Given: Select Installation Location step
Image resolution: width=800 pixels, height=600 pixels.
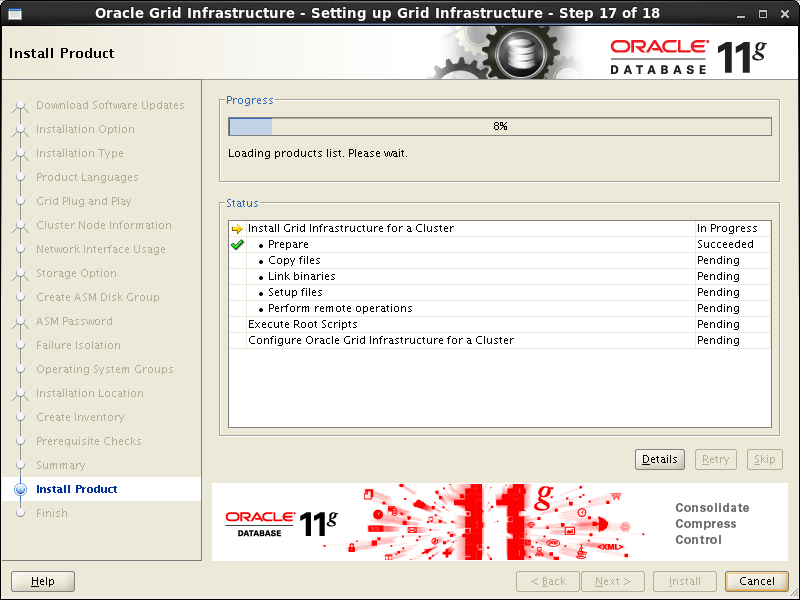Looking at the screenshot, I should (x=90, y=393).
